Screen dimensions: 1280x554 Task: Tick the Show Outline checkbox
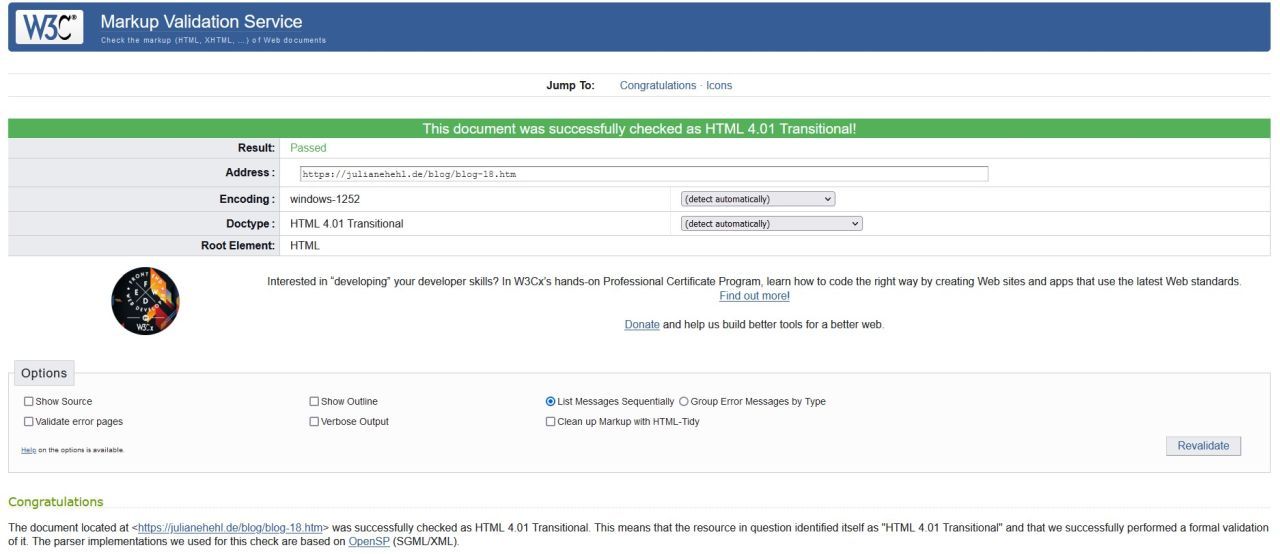(314, 402)
